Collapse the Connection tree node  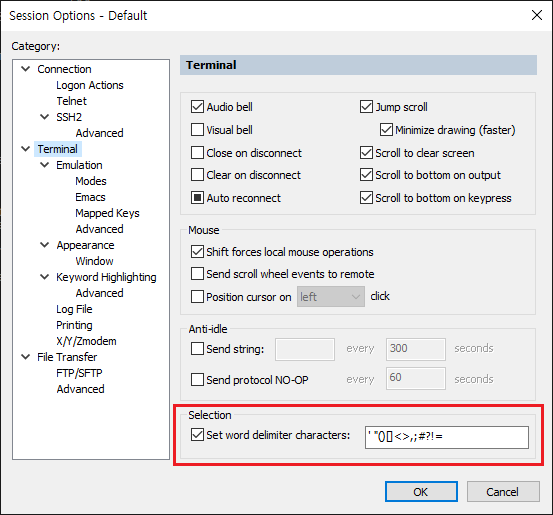(x=25, y=69)
